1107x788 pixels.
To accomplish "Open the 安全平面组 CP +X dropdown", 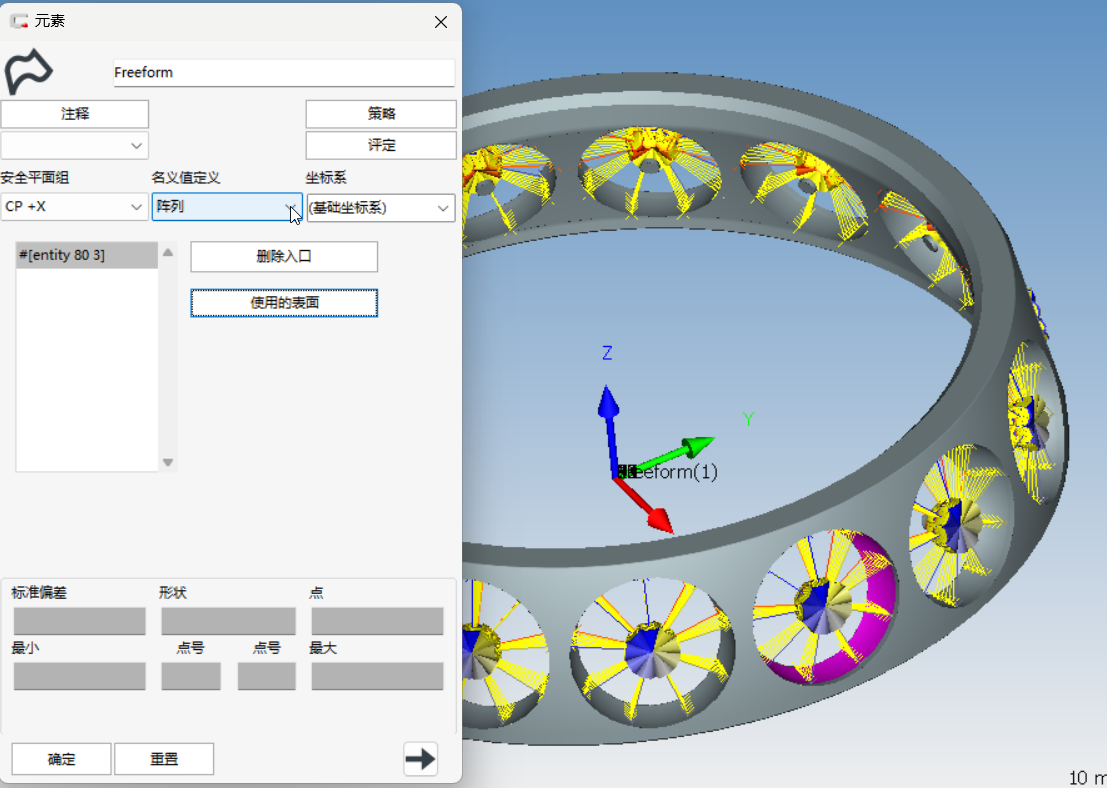I will pyautogui.click(x=74, y=207).
